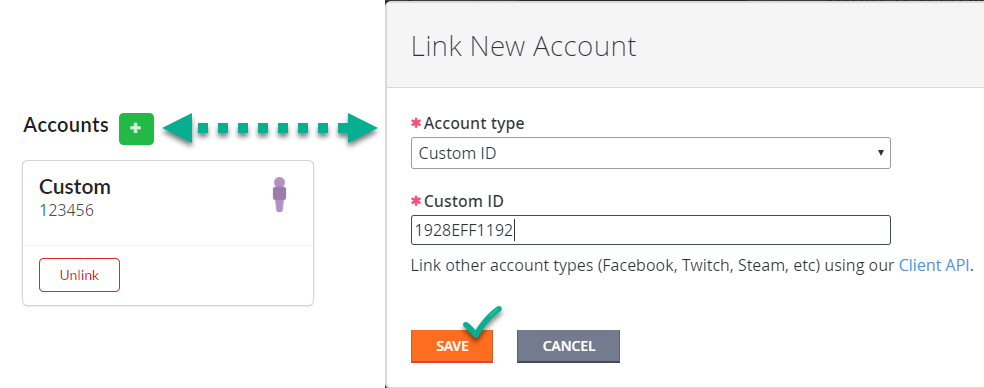Cancel the Link New Account dialog
The image size is (984, 388).
[x=569, y=346]
